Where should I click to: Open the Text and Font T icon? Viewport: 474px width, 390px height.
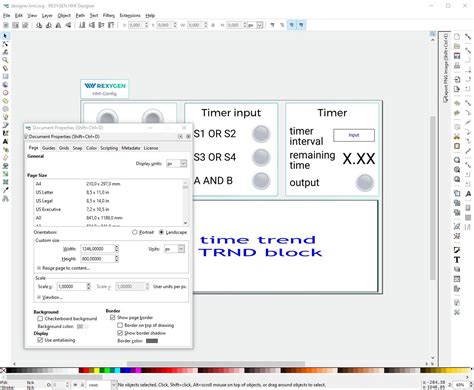[457, 260]
